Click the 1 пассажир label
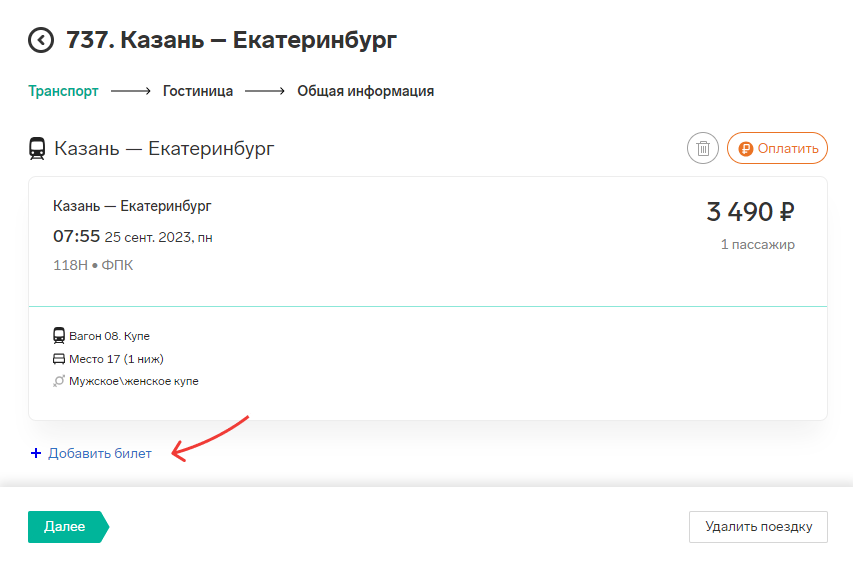This screenshot has height=566, width=853. pyautogui.click(x=758, y=244)
